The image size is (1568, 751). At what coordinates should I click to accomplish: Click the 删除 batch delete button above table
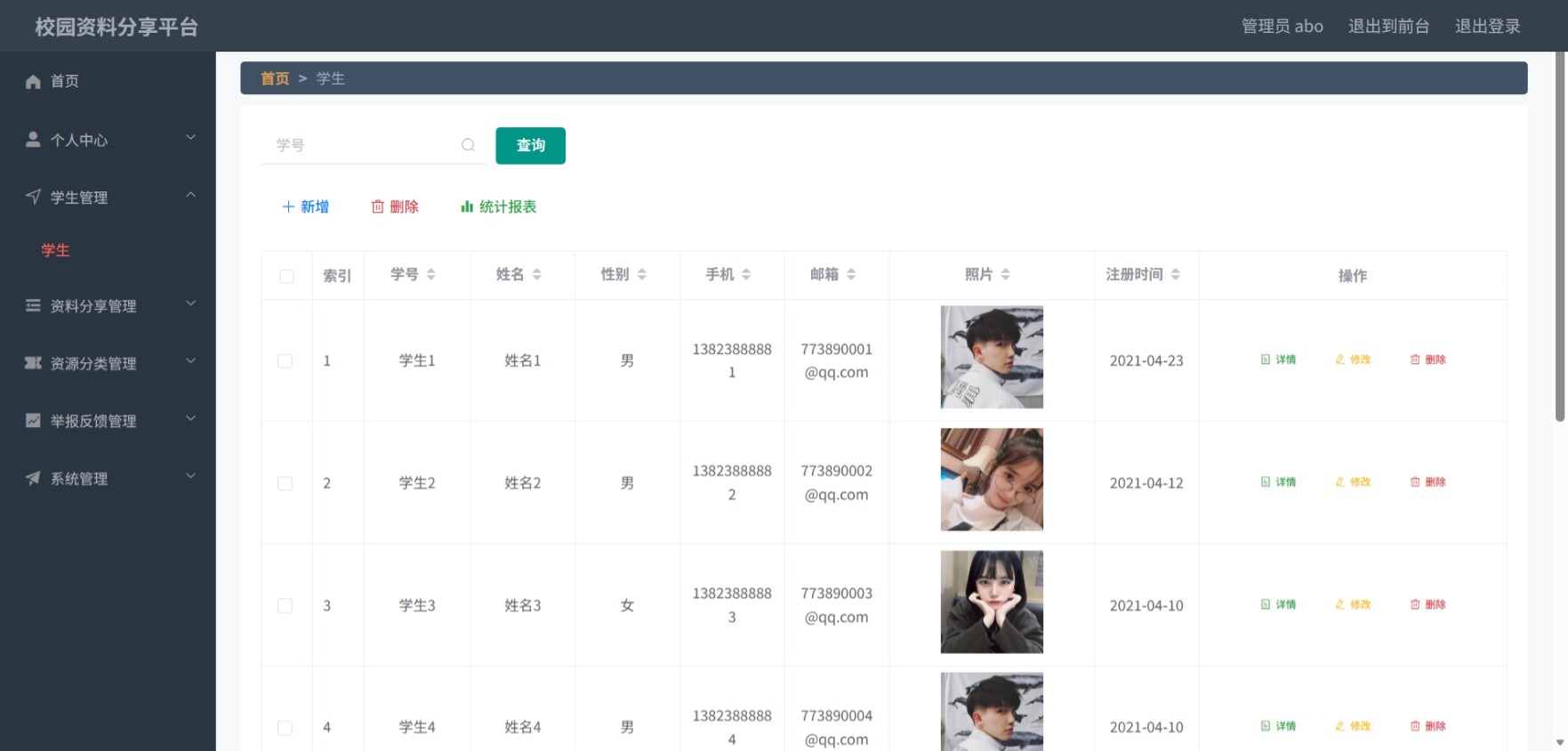tap(394, 206)
